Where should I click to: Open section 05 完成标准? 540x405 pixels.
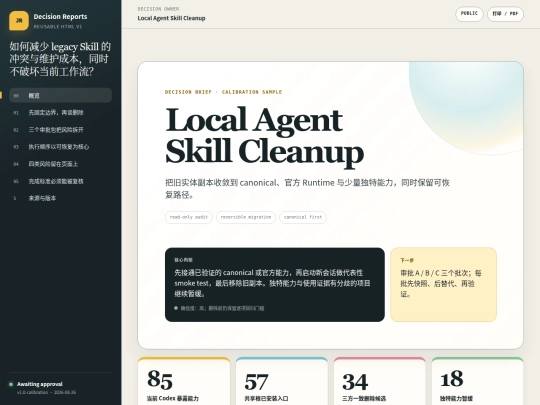[x=61, y=181]
